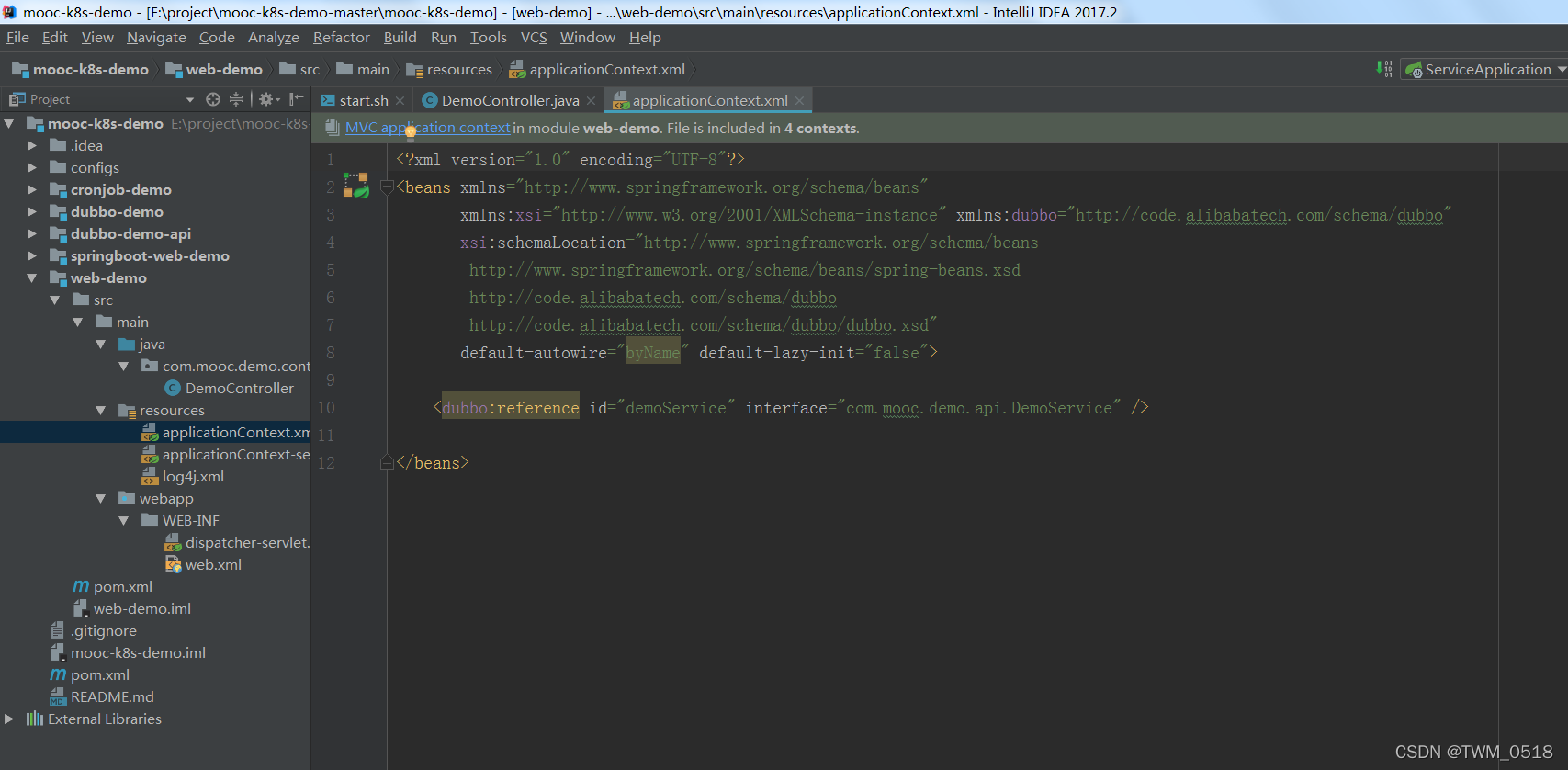Click the file icon in the context notification bar
The image size is (1568, 770).
[x=333, y=128]
